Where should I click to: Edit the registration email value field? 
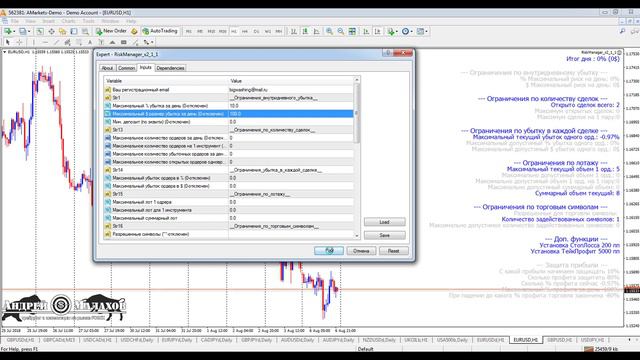click(x=291, y=90)
